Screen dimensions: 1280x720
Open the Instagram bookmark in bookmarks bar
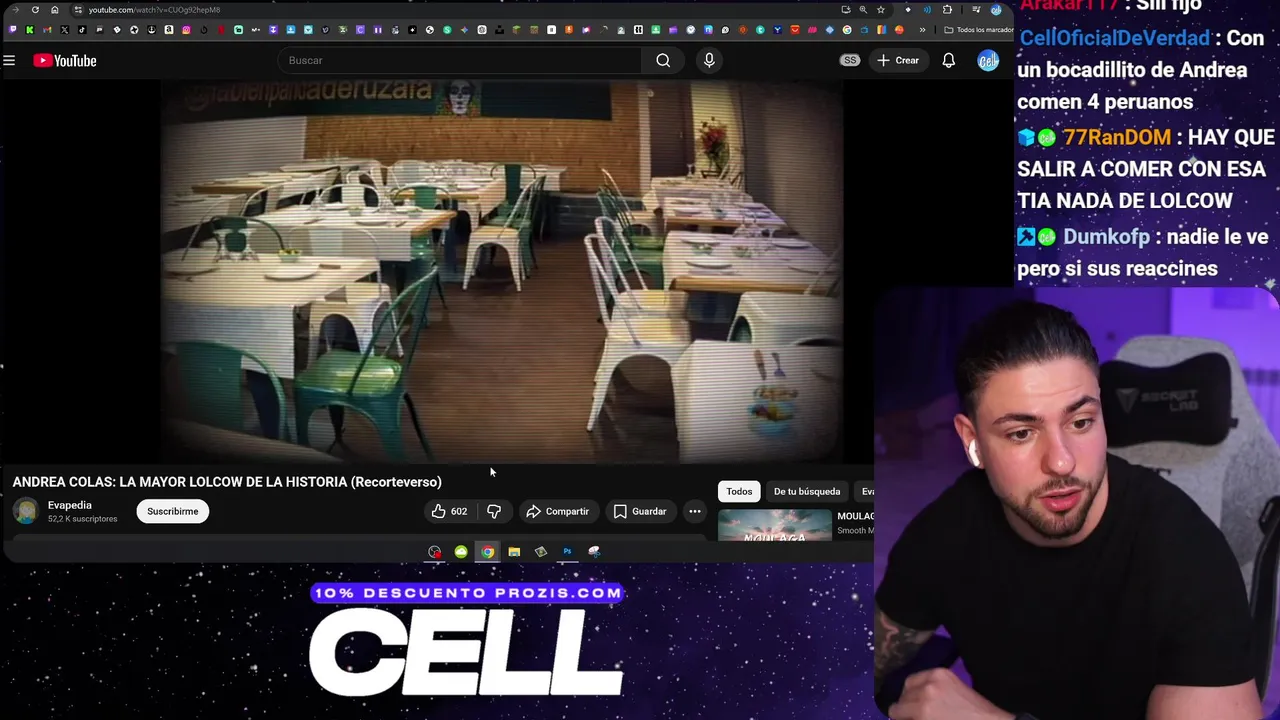coord(186,30)
